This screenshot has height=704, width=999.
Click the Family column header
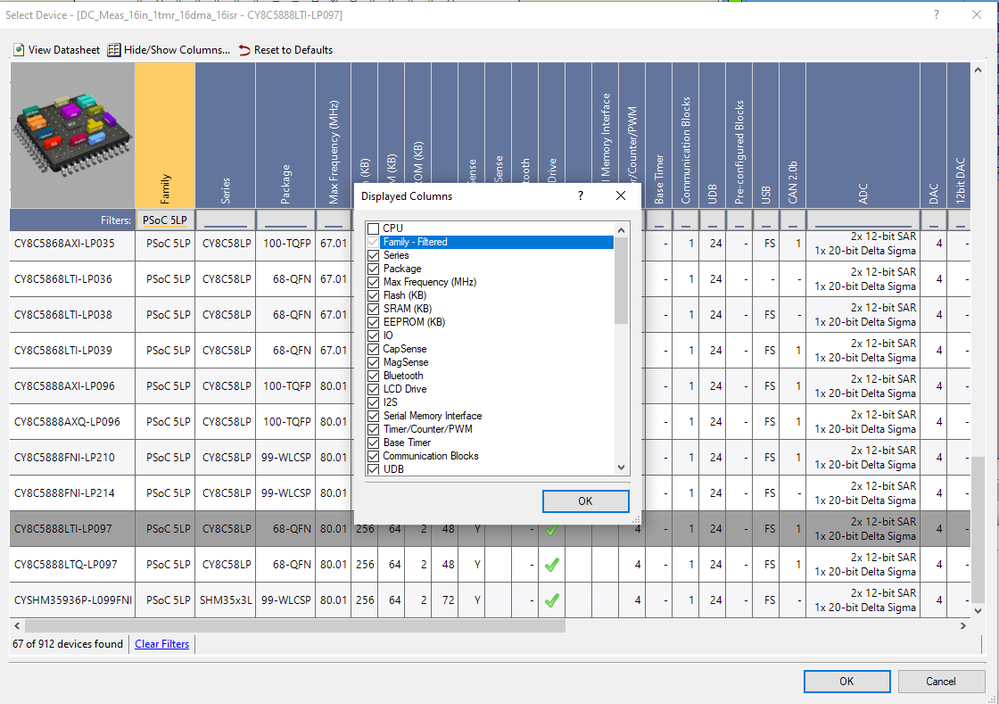point(165,135)
